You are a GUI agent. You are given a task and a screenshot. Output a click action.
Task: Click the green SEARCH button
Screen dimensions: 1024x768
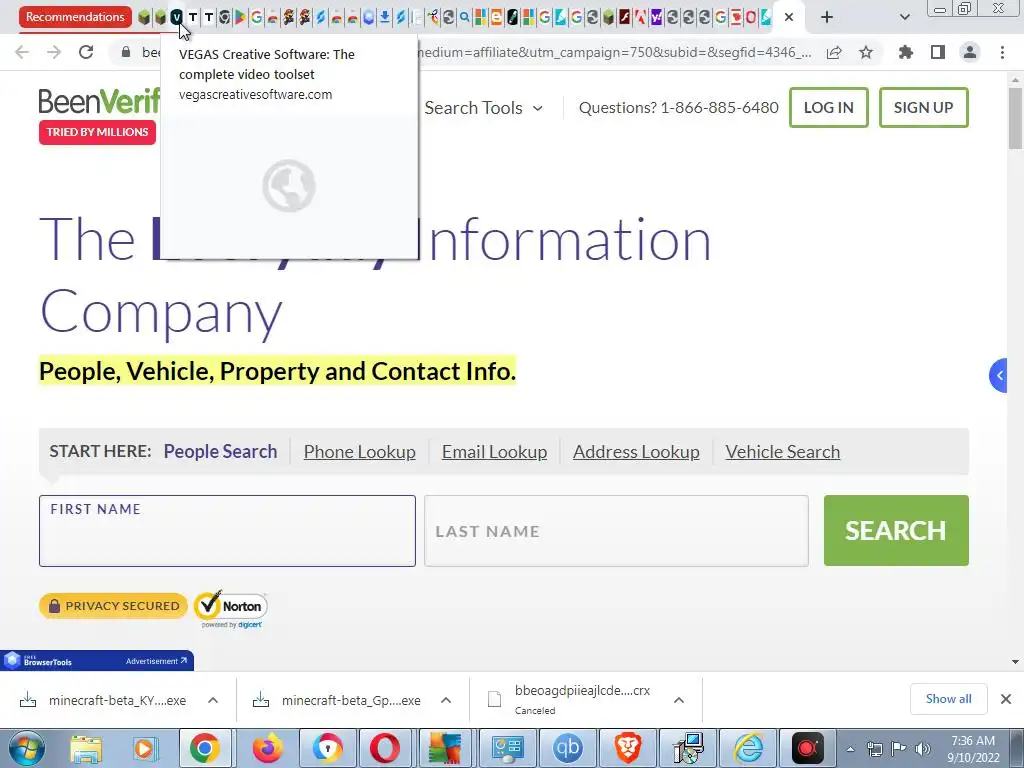tap(896, 530)
